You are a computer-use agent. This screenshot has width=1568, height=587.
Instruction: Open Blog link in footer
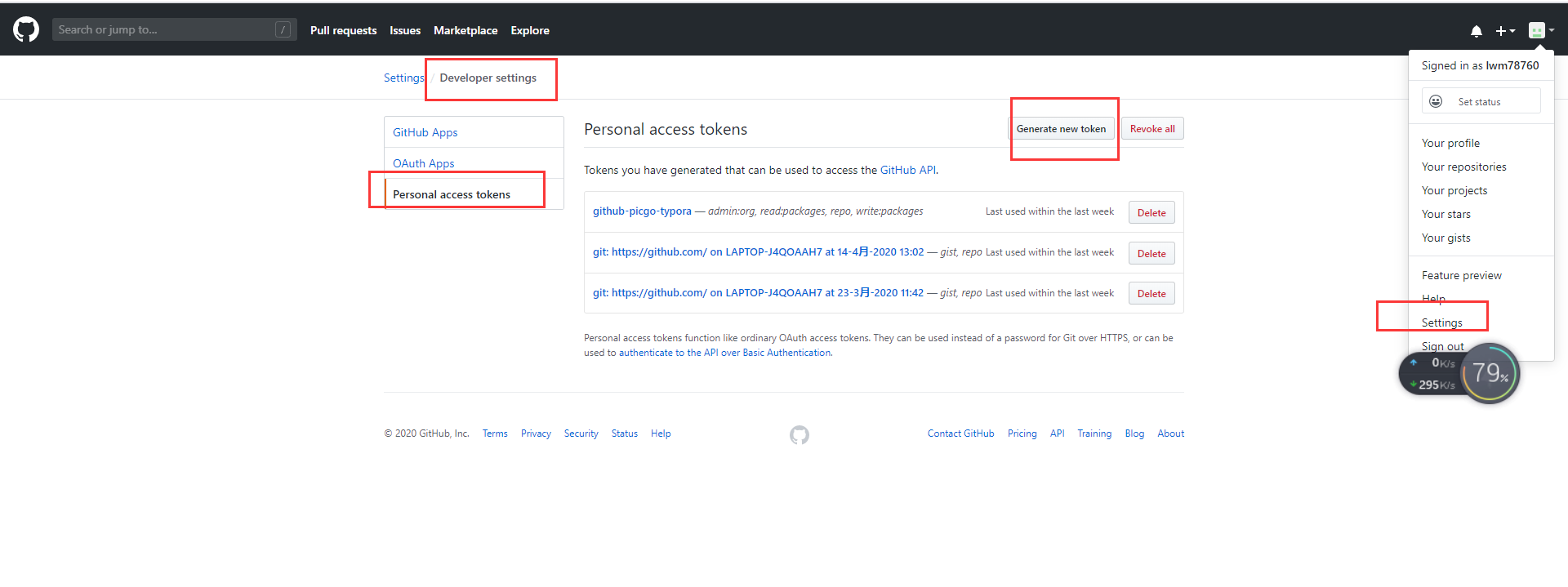pos(1134,434)
